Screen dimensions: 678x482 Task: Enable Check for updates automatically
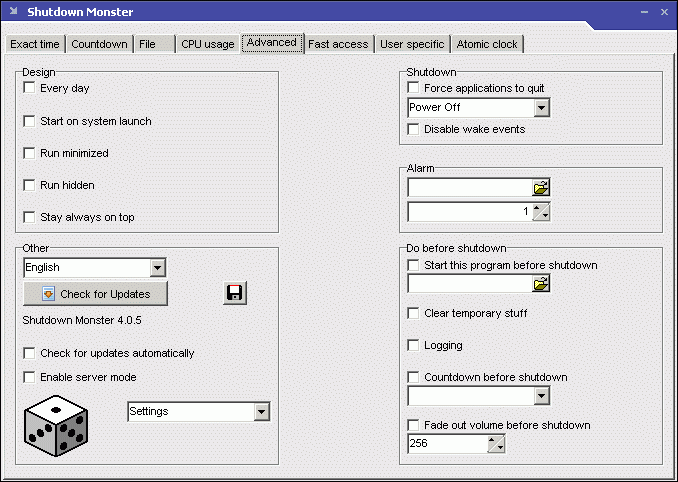pyautogui.click(x=29, y=353)
